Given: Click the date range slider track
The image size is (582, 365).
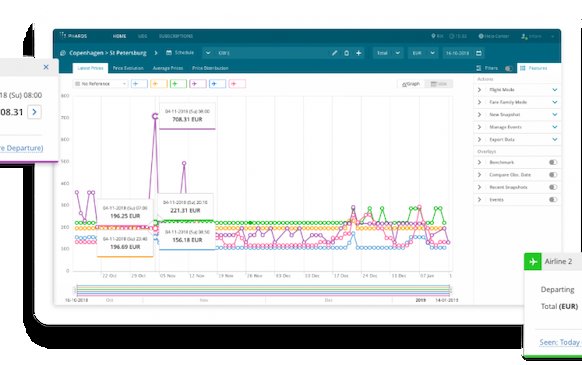Looking at the screenshot, I should 263,290.
